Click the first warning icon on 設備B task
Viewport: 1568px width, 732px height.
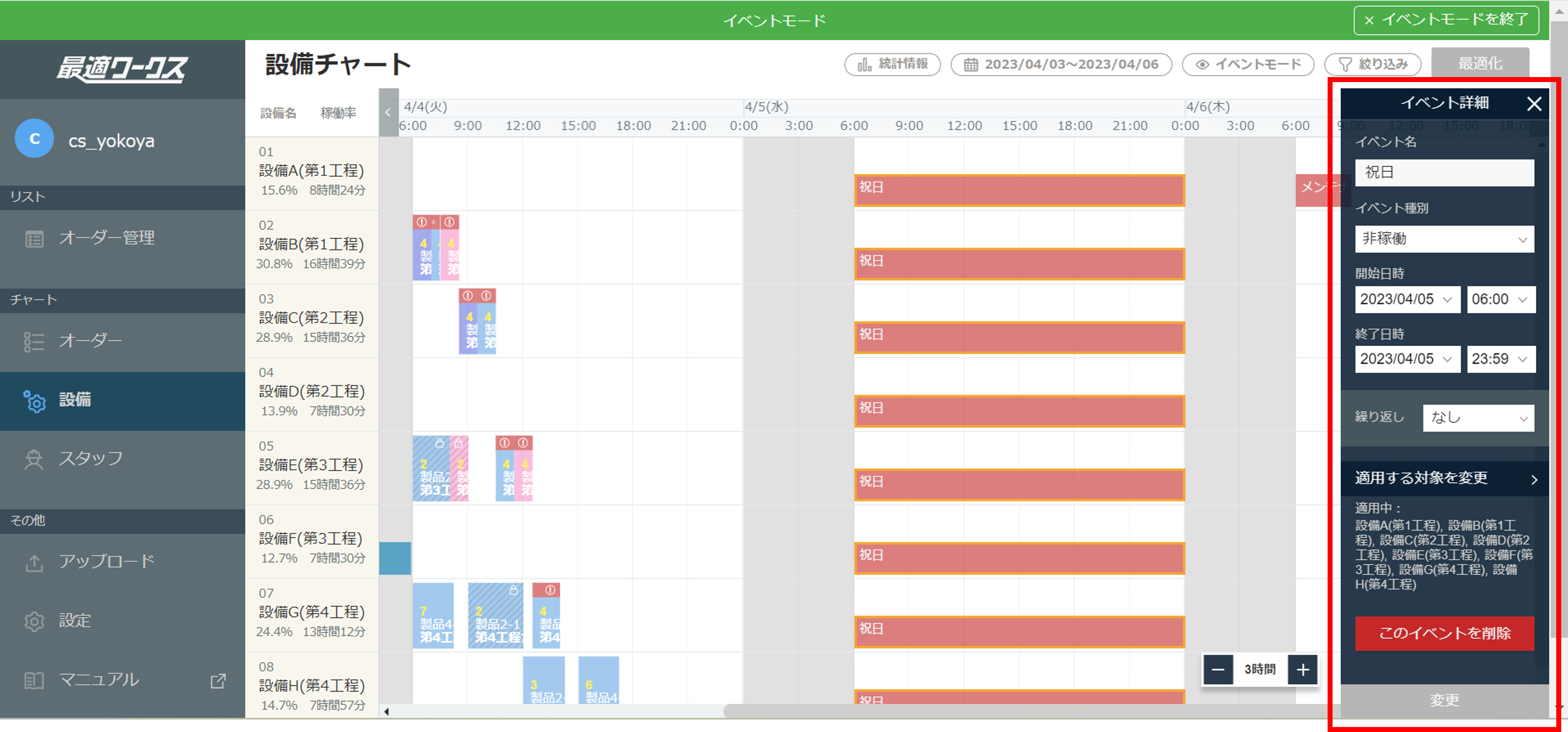tap(422, 222)
